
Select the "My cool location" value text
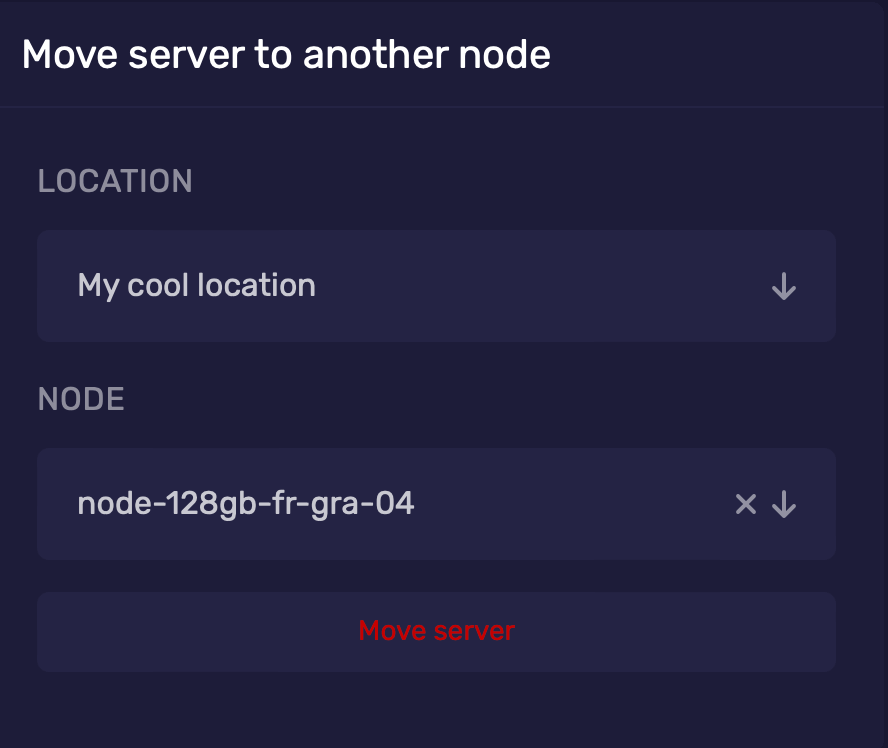coord(197,286)
